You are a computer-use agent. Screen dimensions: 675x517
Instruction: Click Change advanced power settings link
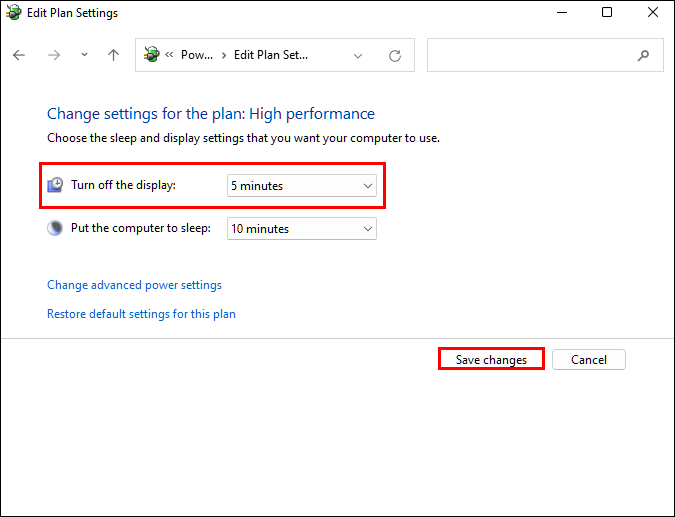(x=134, y=285)
